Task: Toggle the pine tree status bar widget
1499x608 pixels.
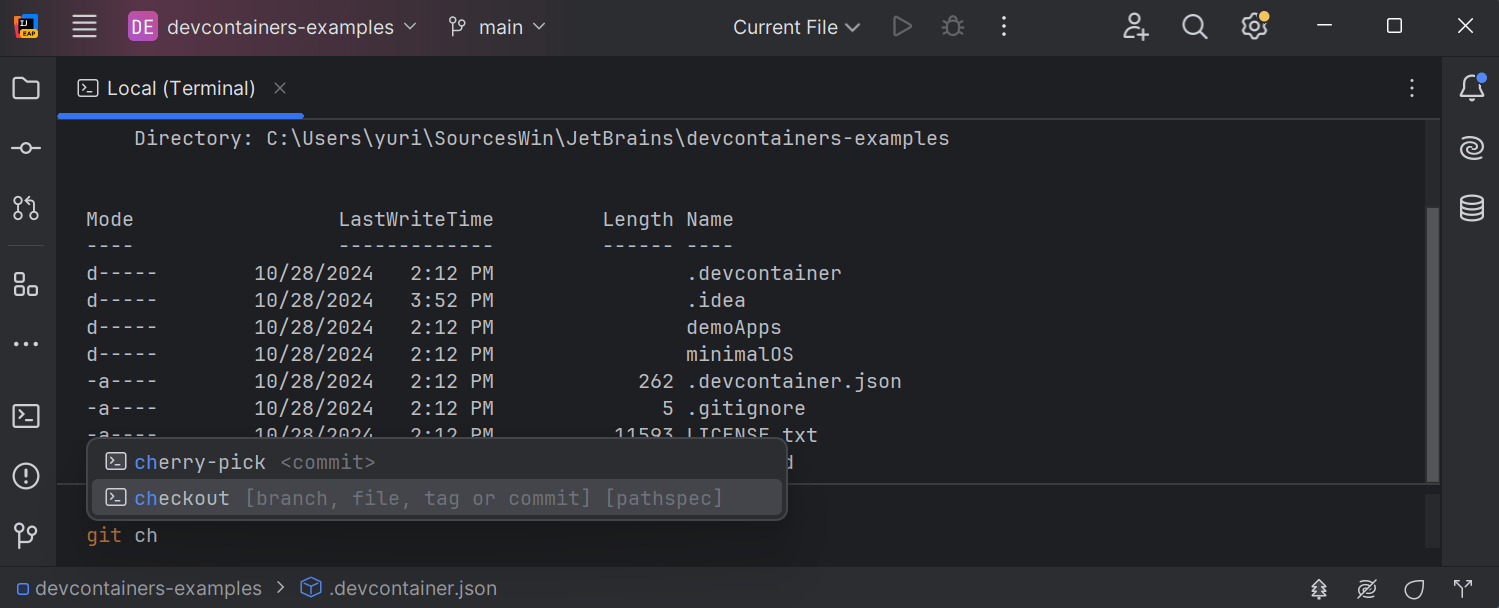Action: (x=1320, y=588)
